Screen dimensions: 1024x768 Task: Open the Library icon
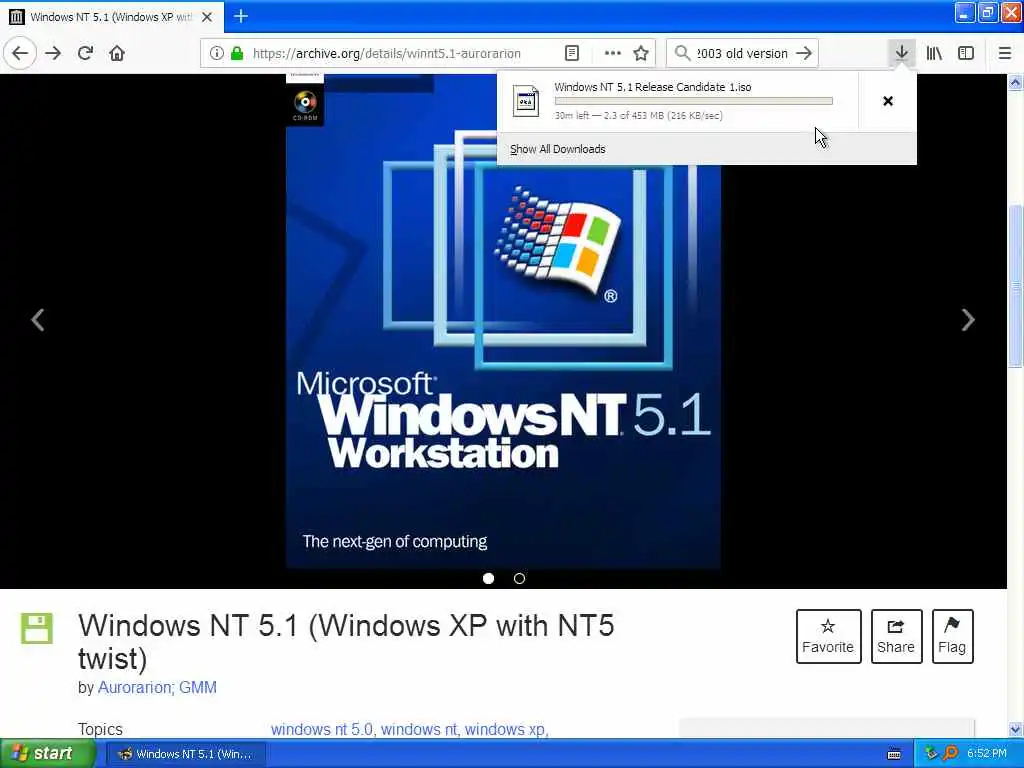(x=935, y=53)
